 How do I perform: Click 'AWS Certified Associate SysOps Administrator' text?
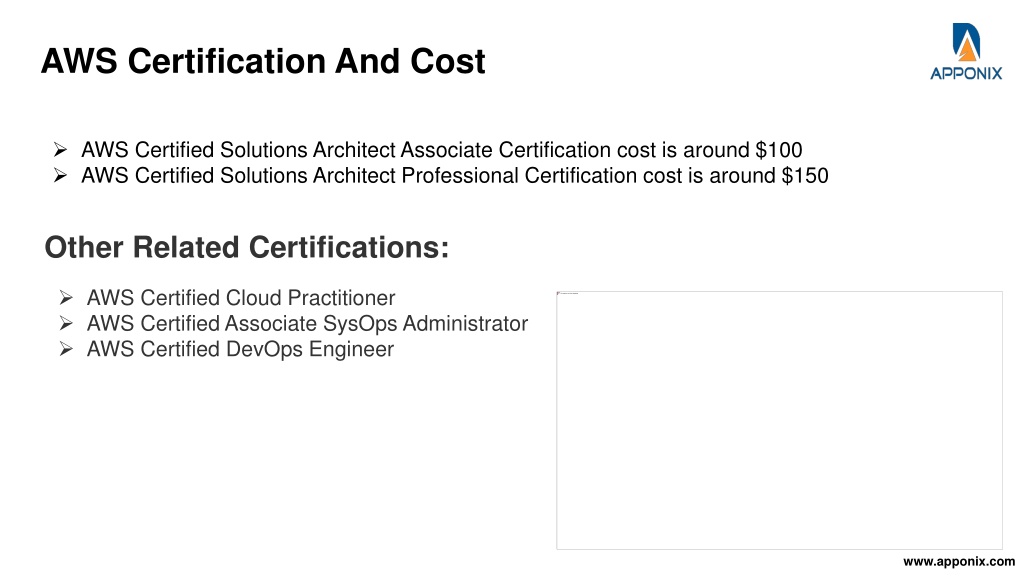(308, 323)
